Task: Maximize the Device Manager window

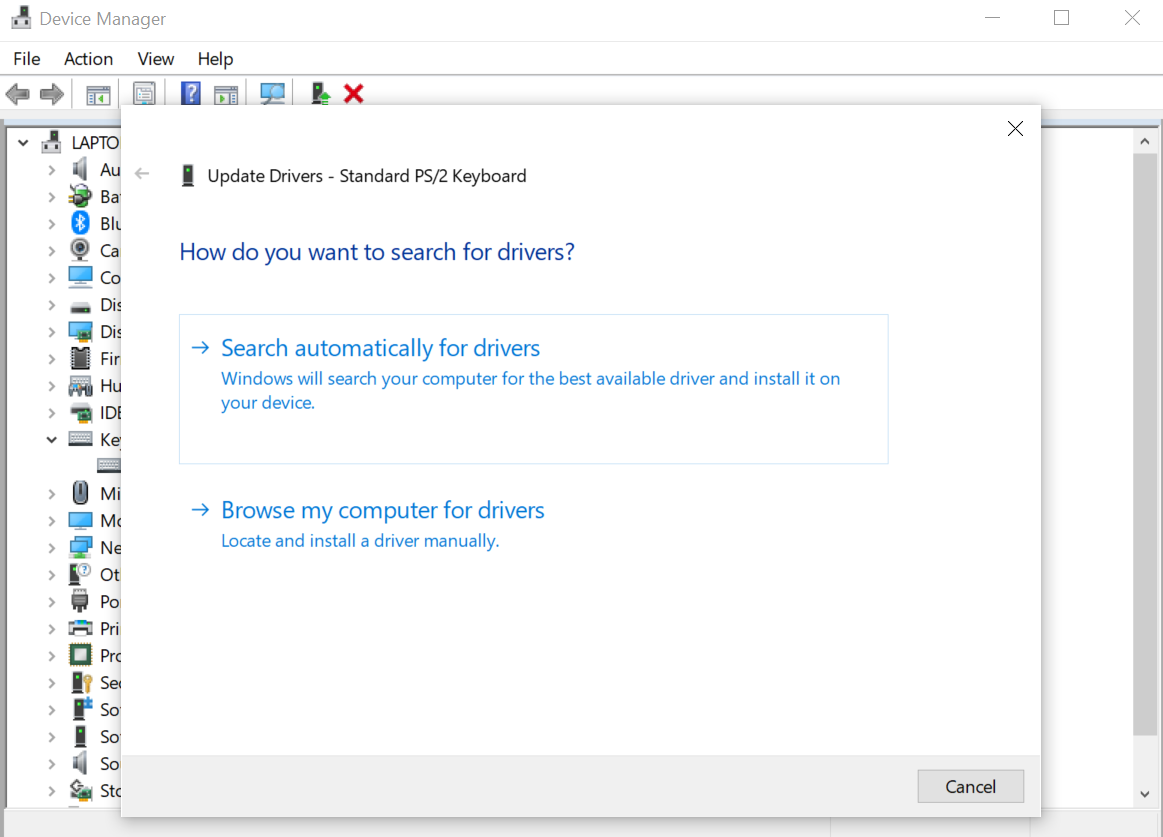Action: (1061, 18)
